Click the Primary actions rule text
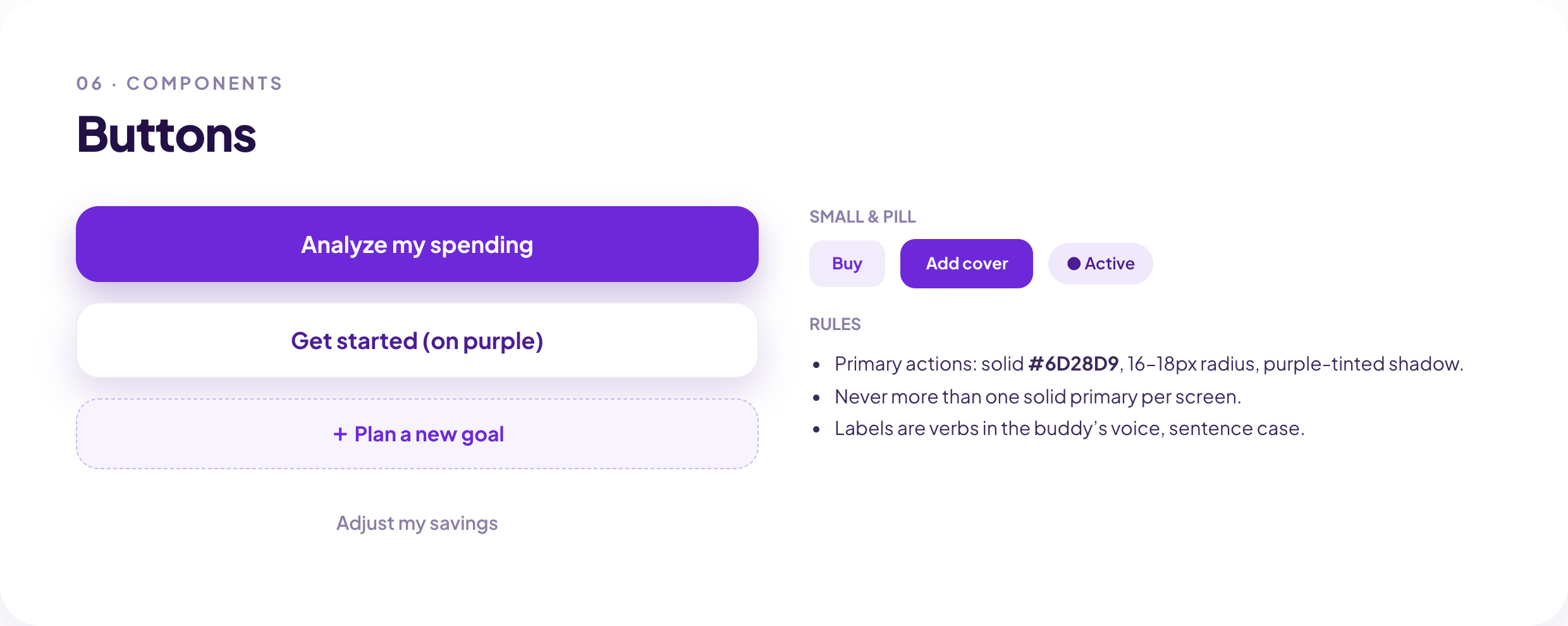 [1149, 364]
